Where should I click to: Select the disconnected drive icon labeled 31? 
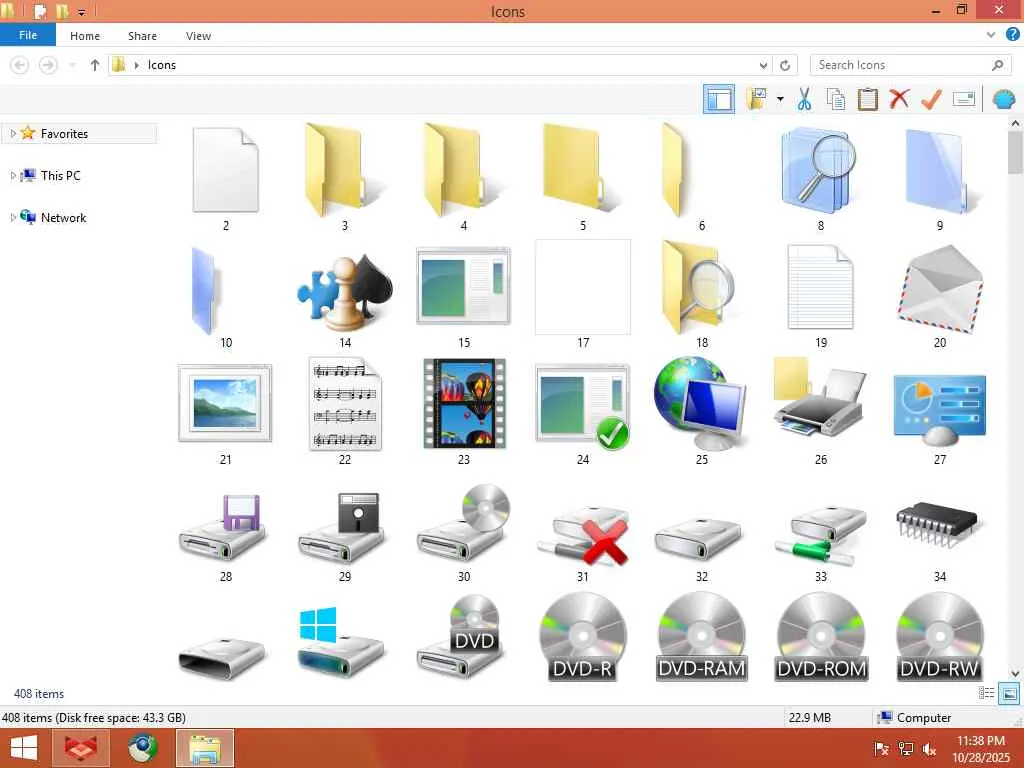click(x=583, y=534)
